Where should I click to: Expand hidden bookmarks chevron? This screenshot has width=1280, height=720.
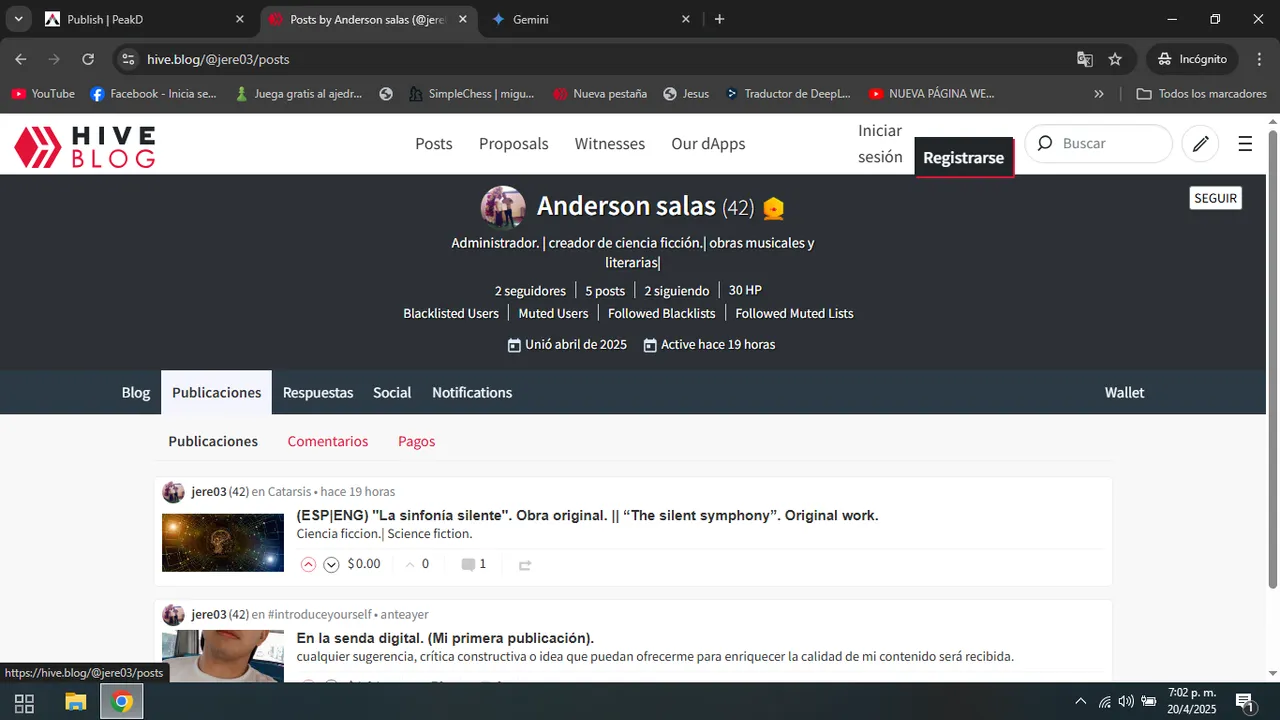point(1099,94)
